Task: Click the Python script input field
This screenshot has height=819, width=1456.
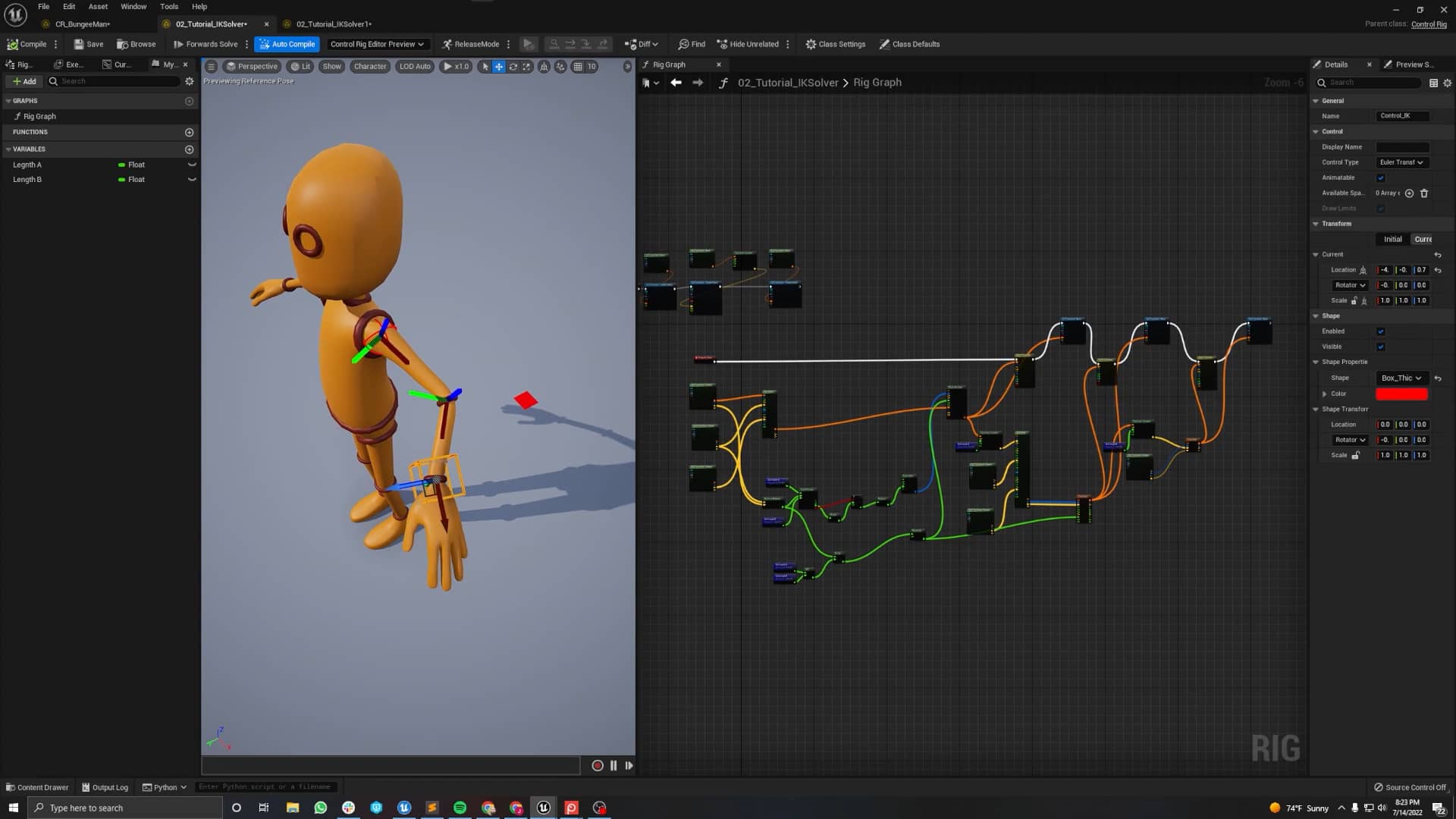Action: (265, 786)
